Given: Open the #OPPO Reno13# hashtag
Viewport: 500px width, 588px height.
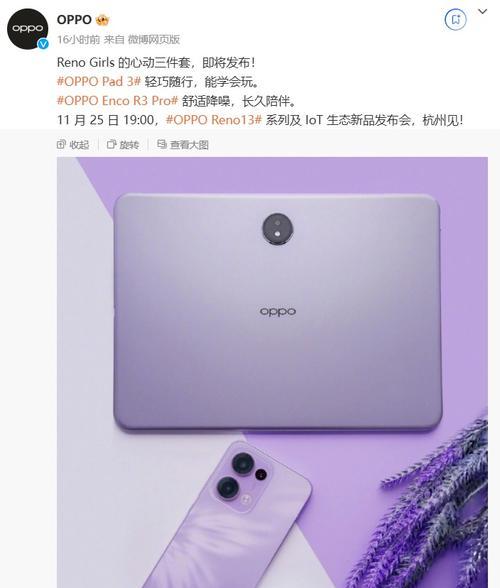Looking at the screenshot, I should (x=213, y=120).
